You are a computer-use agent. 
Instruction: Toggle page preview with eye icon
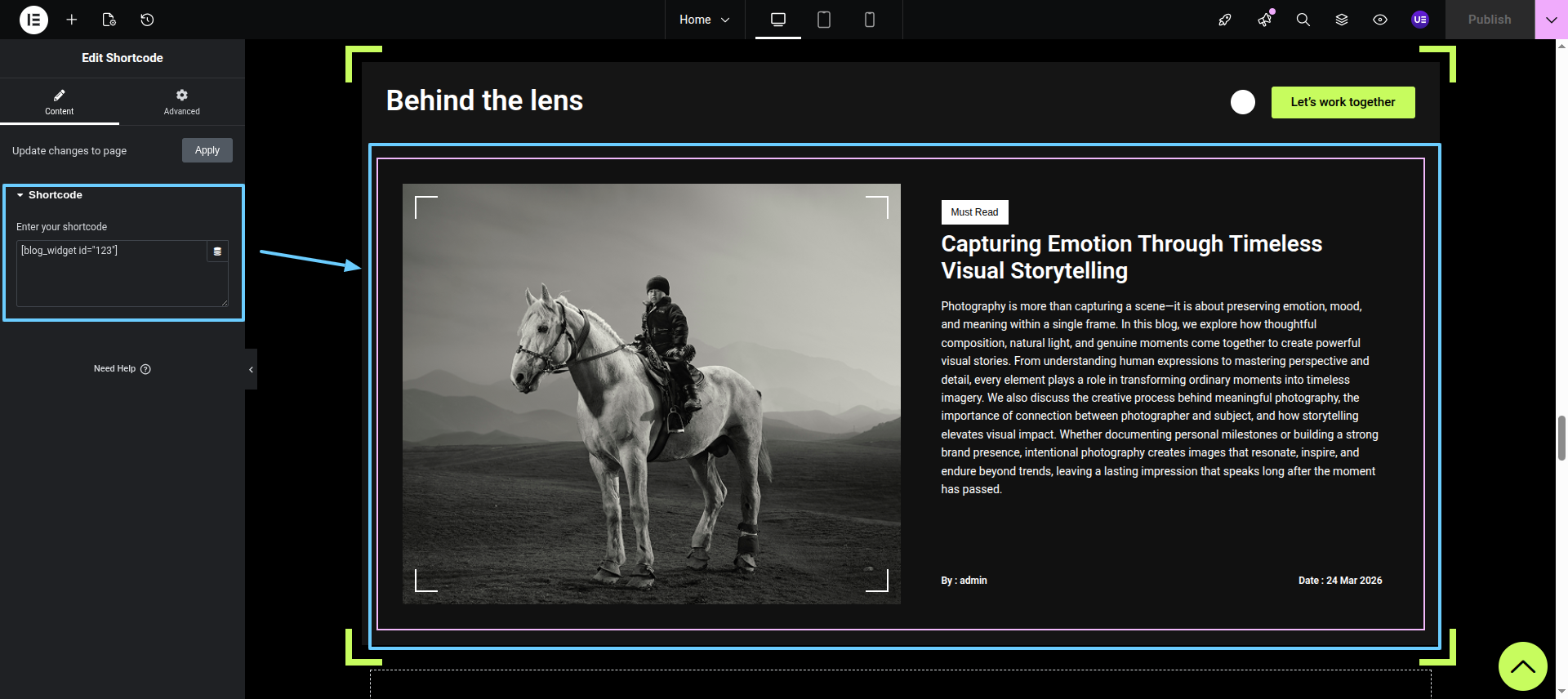point(1379,20)
